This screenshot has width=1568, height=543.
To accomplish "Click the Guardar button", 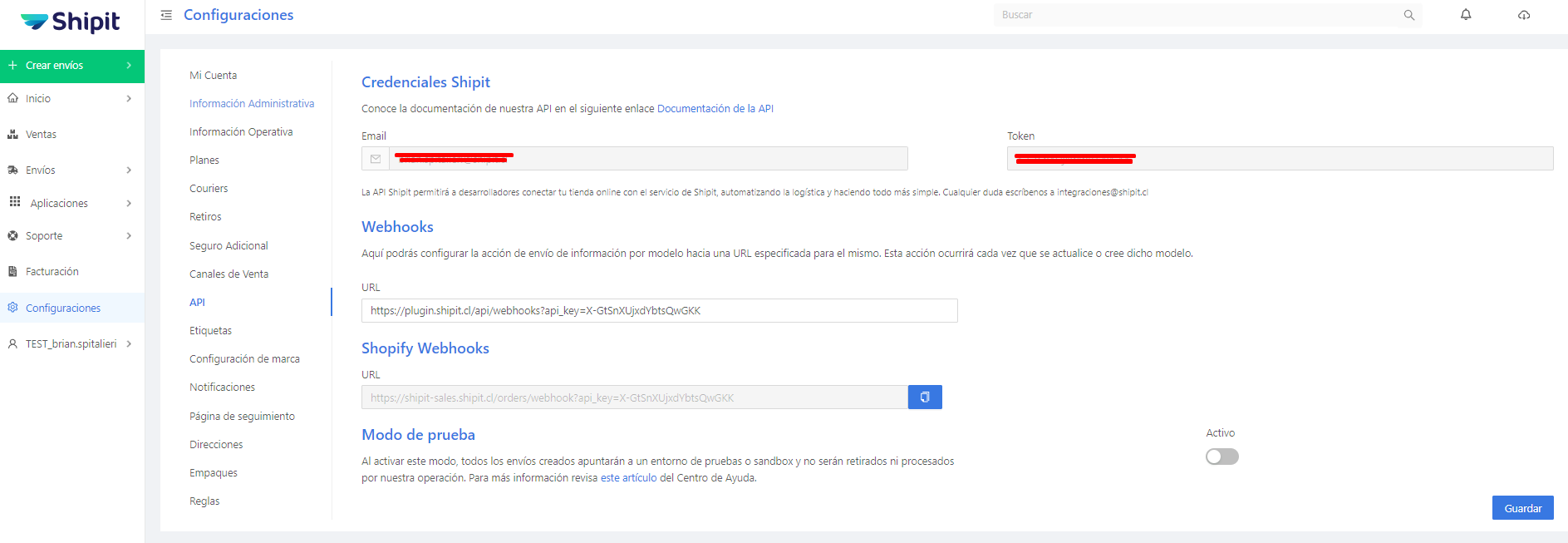I will pos(1523,508).
